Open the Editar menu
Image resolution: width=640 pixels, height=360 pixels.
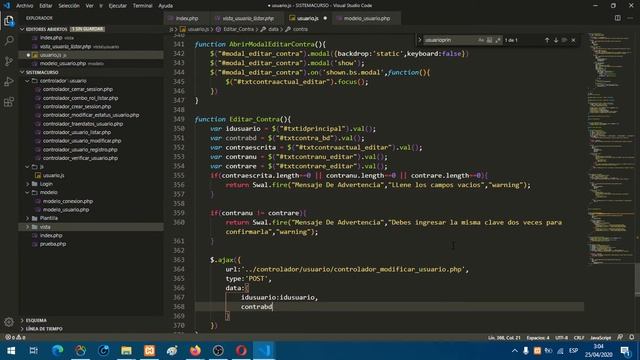pyautogui.click(x=46, y=6)
